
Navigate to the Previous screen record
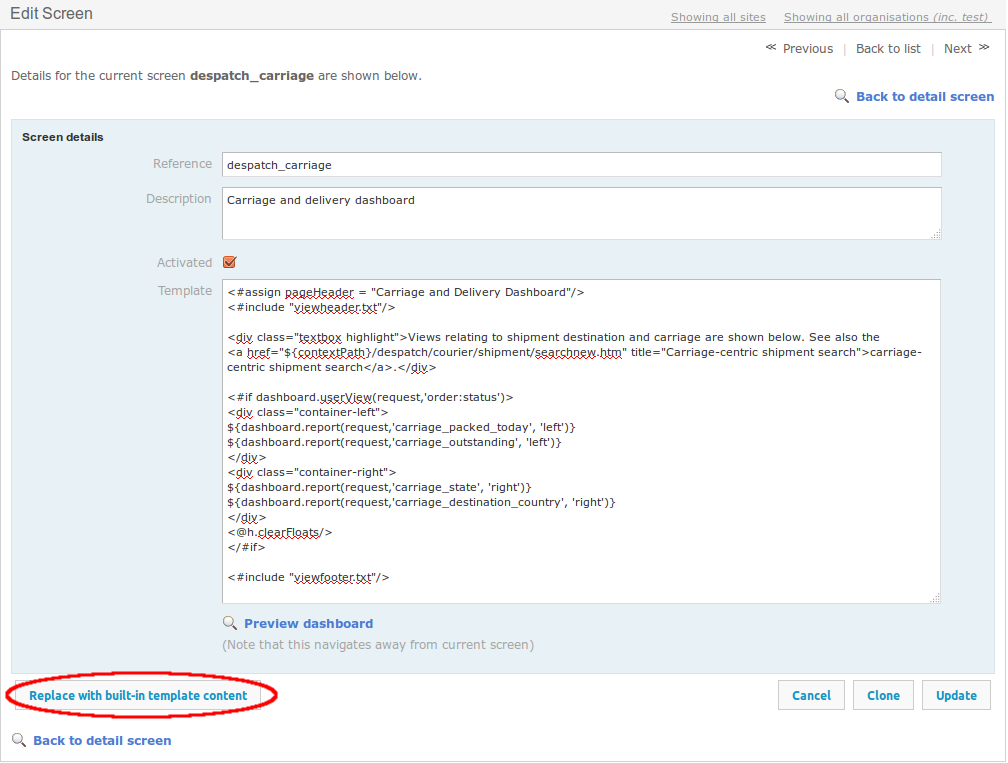(807, 49)
